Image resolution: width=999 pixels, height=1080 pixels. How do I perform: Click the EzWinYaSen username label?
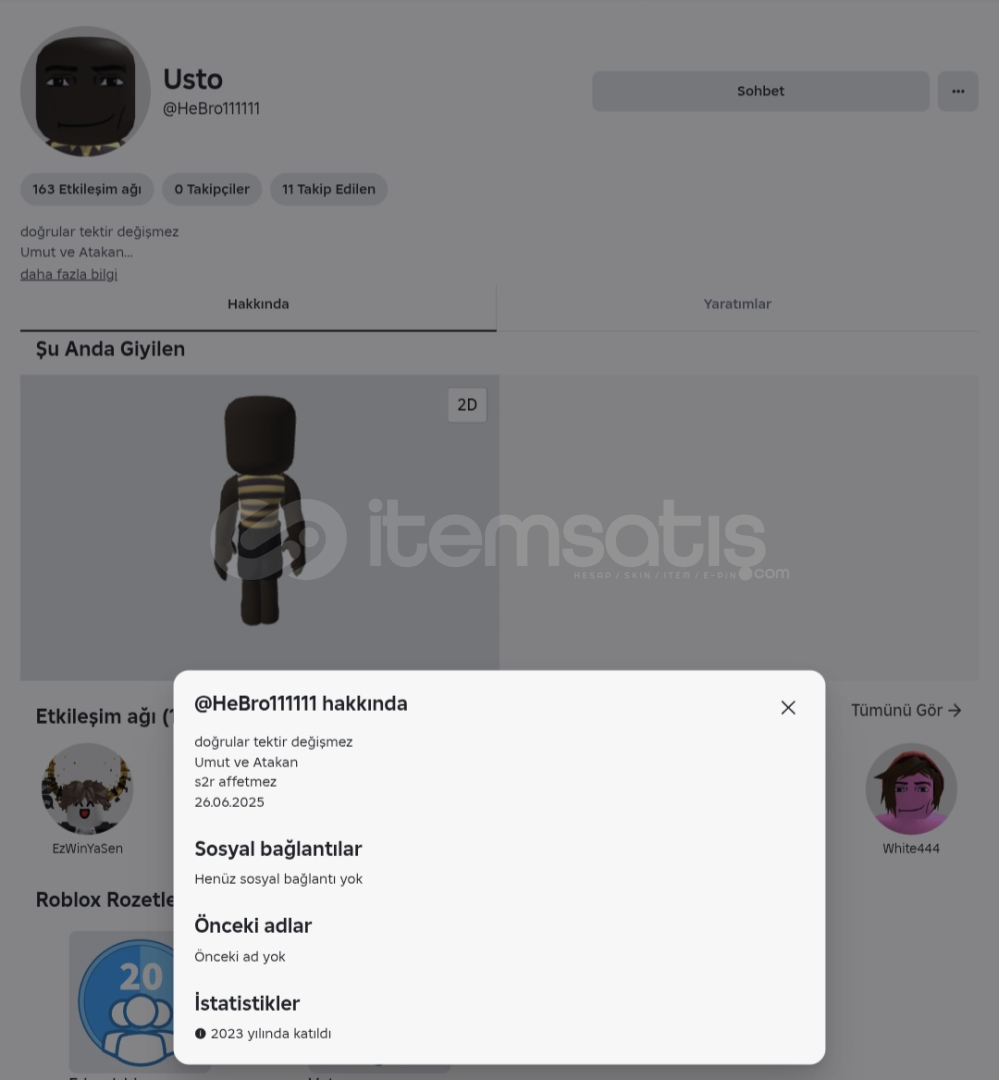pos(87,849)
